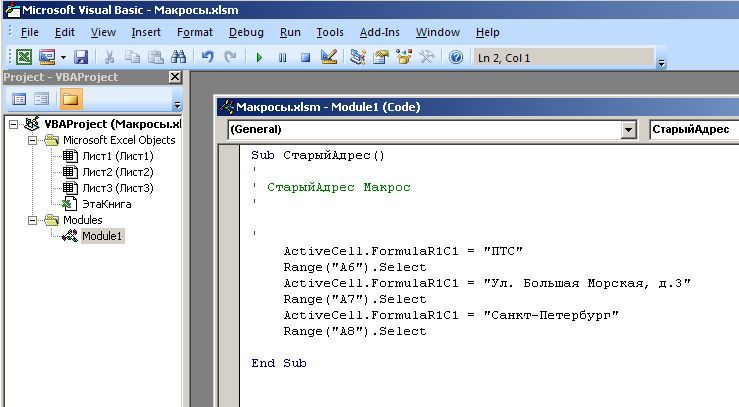The width and height of the screenshot is (739, 407).
Task: Open the Help menu
Action: [x=487, y=32]
